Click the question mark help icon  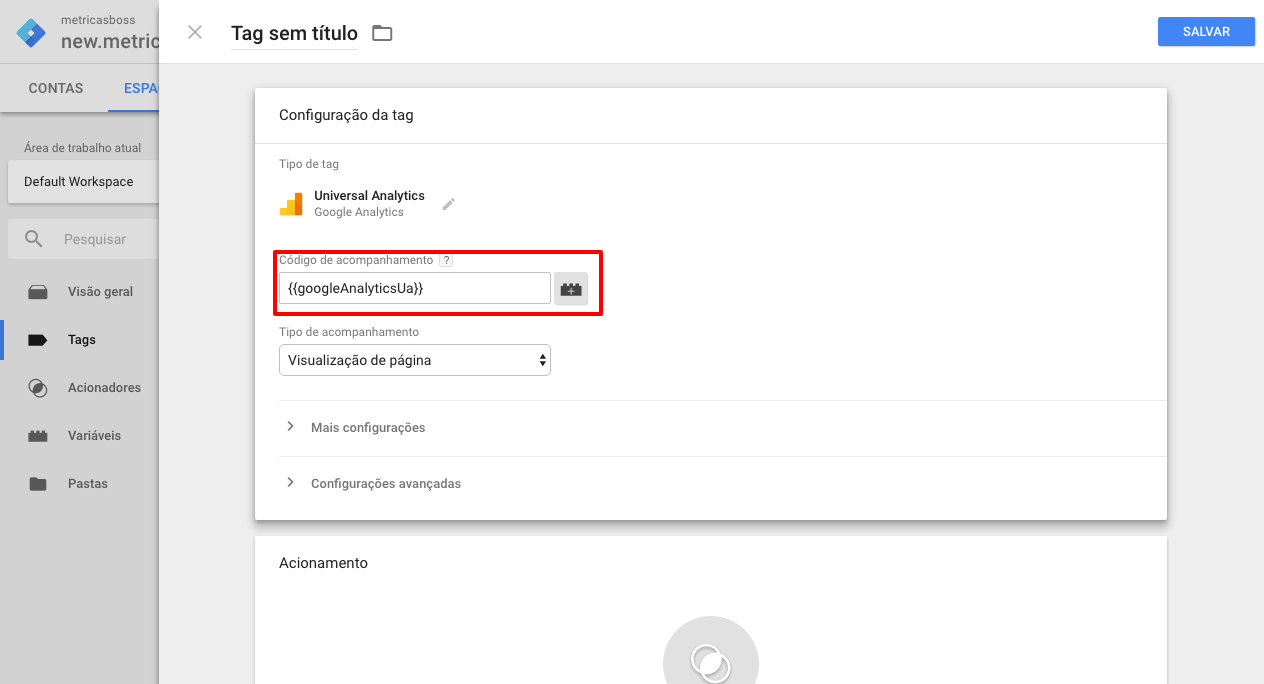pyautogui.click(x=446, y=260)
